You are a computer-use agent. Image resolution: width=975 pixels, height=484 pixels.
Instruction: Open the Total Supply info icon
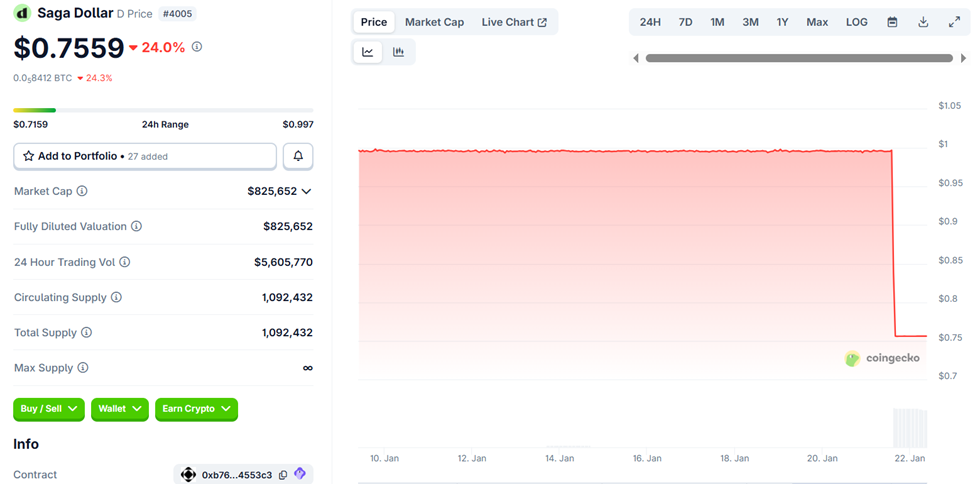coord(86,333)
